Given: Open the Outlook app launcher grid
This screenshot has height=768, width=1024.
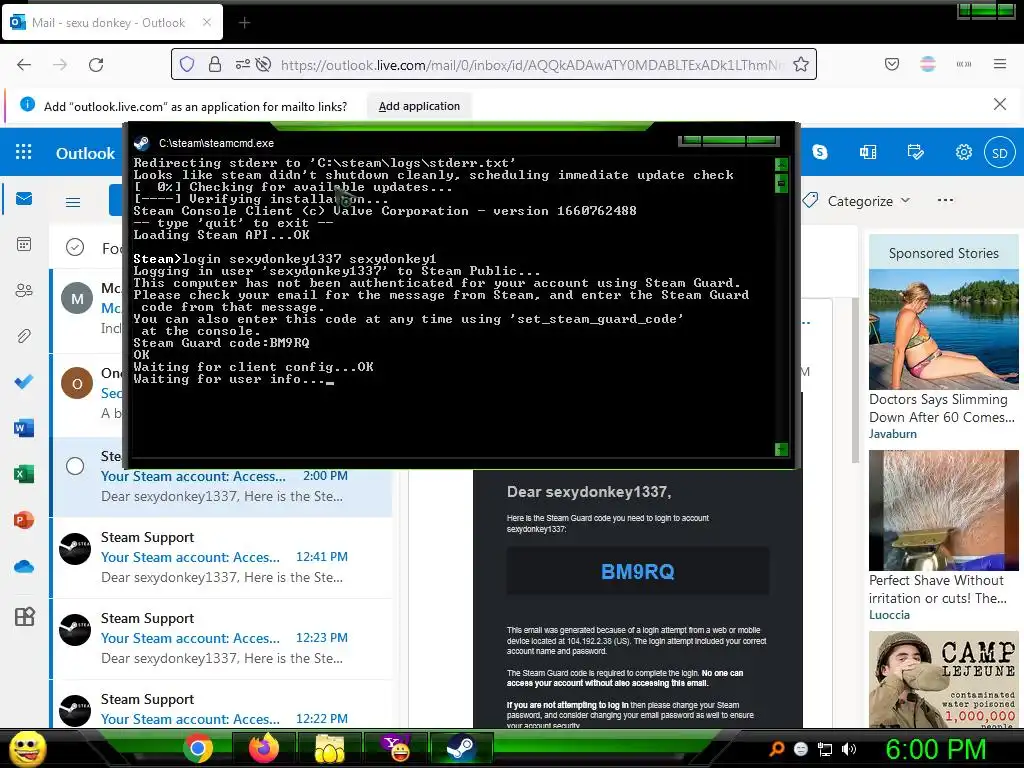Looking at the screenshot, I should [24, 152].
